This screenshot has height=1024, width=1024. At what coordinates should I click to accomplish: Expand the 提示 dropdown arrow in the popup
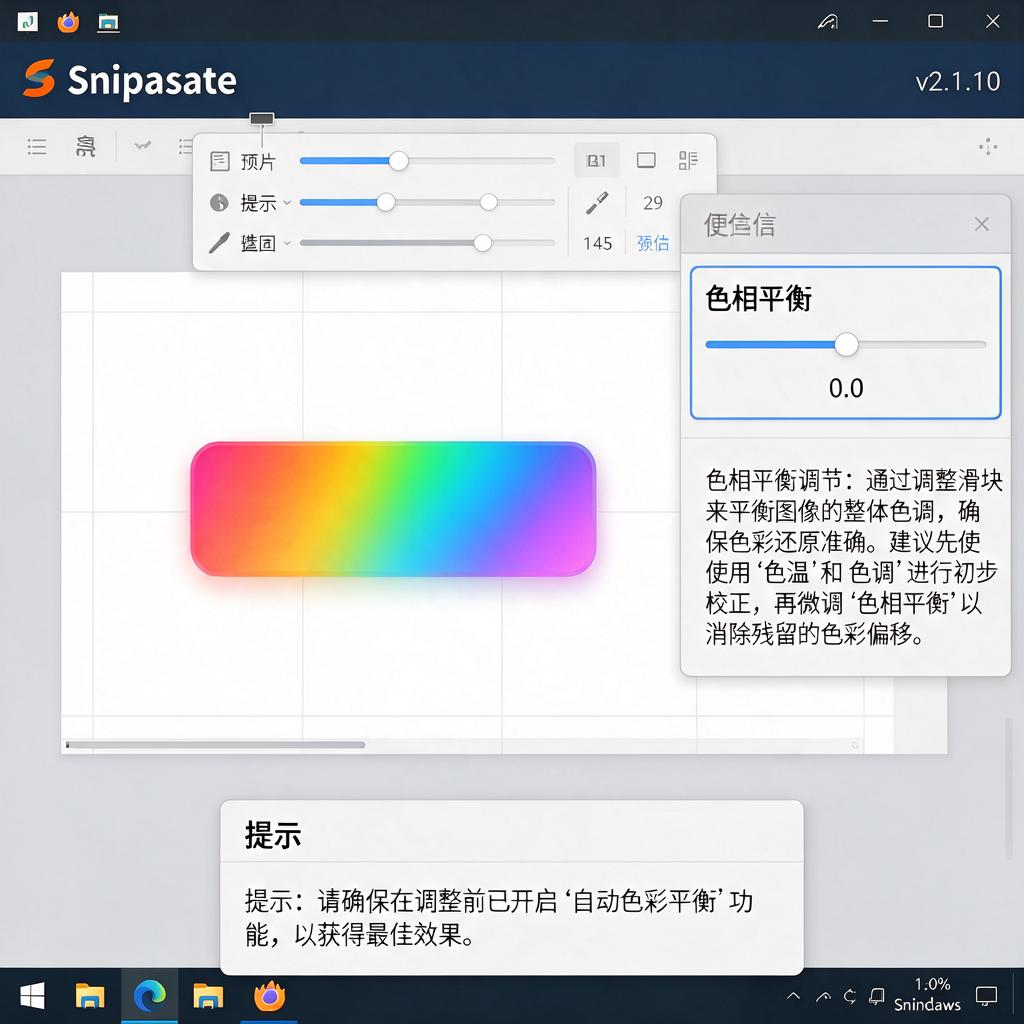pos(287,202)
